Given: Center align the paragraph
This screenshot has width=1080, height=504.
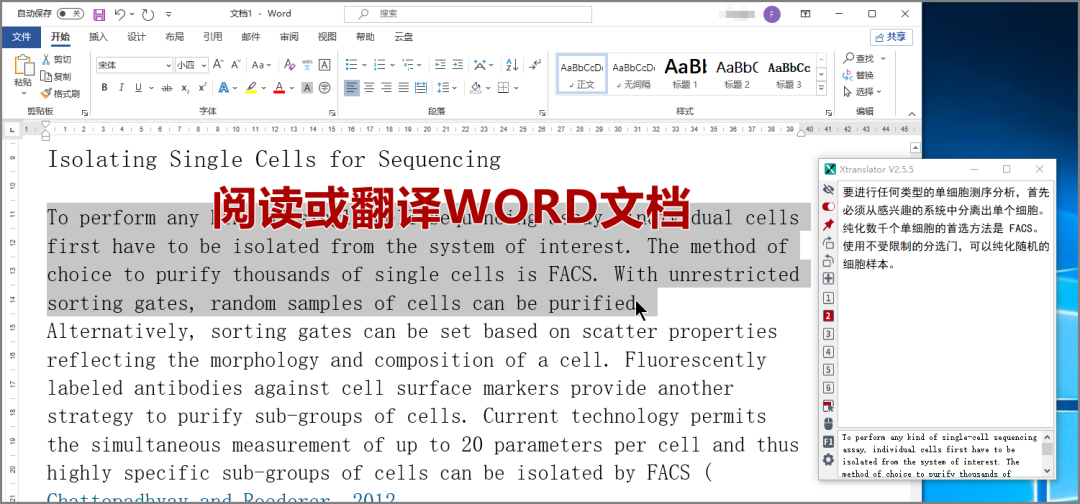Looking at the screenshot, I should [369, 87].
